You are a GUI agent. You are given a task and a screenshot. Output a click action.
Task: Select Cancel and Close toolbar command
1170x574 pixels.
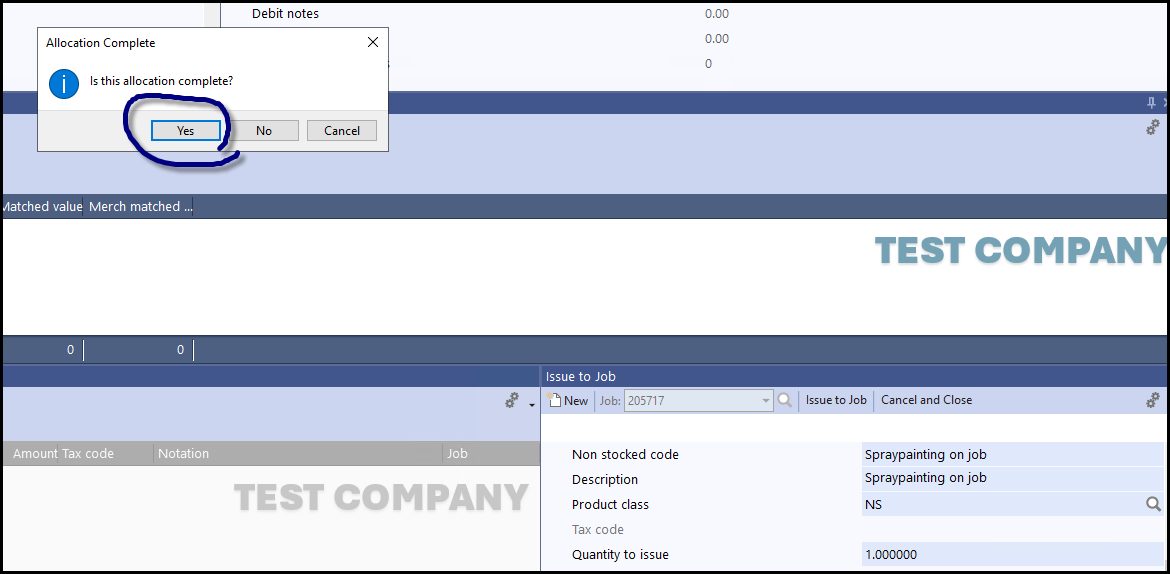(926, 400)
